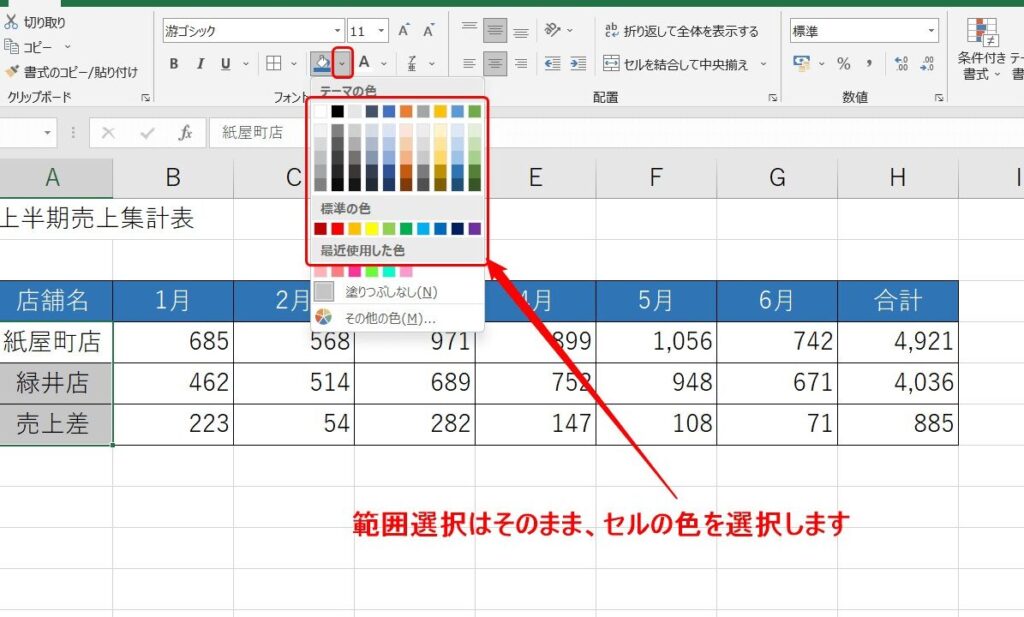Click the borders grid icon
This screenshot has width=1024, height=617.
[274, 64]
